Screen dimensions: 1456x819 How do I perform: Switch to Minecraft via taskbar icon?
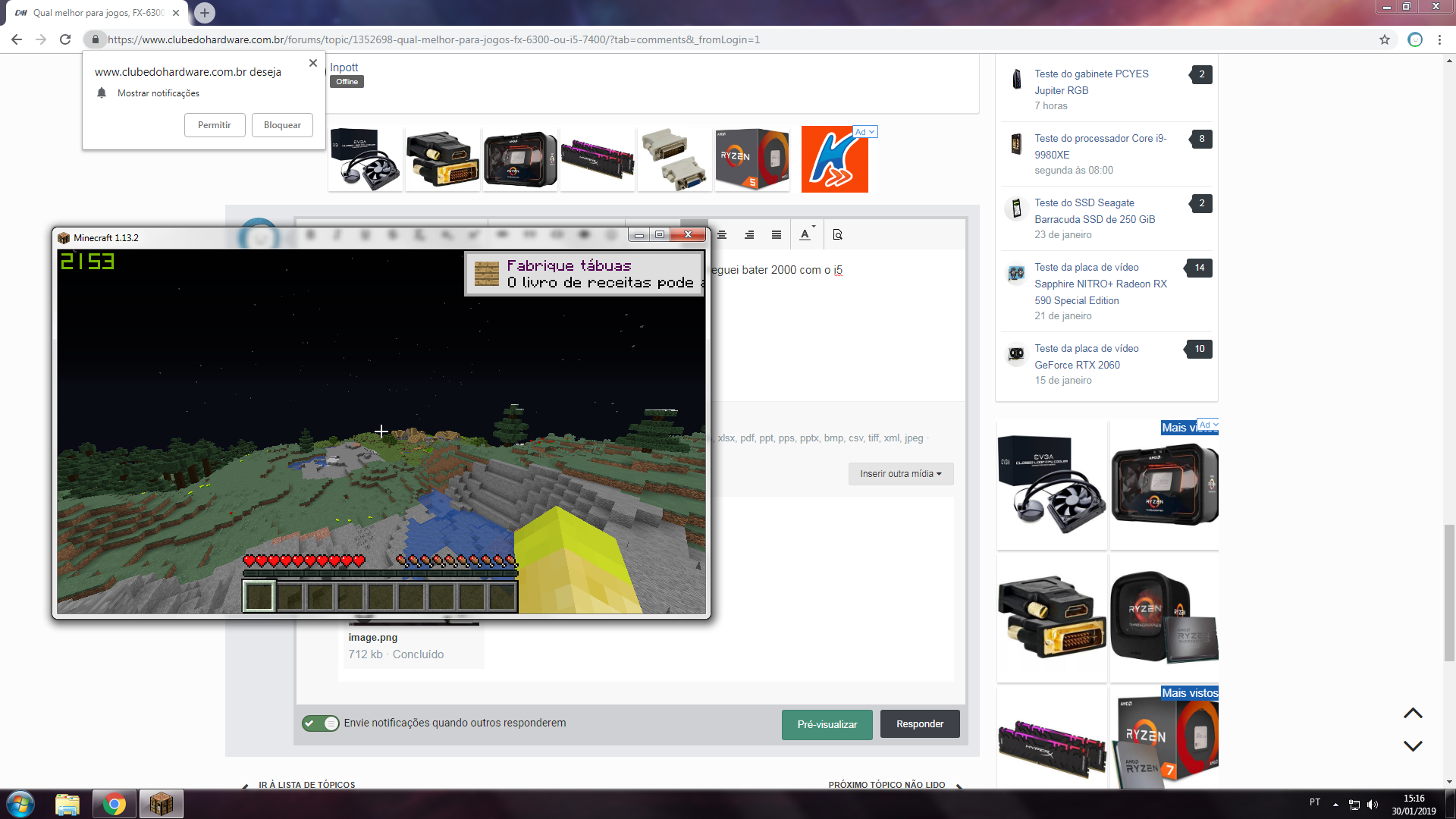161,804
